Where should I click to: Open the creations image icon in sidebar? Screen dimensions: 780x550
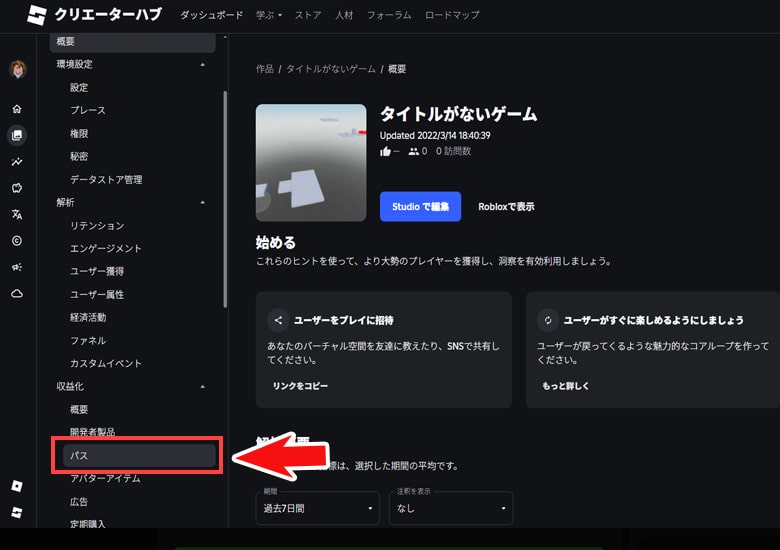click(17, 134)
